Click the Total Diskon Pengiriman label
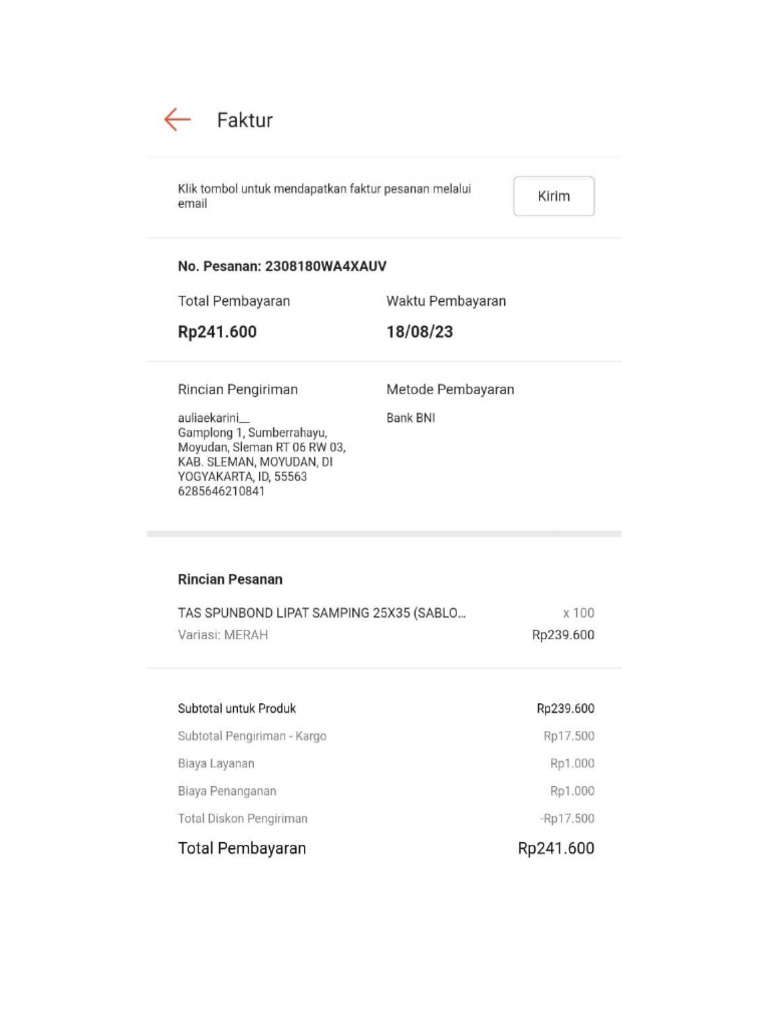This screenshot has width=768, height=1024. coord(243,818)
